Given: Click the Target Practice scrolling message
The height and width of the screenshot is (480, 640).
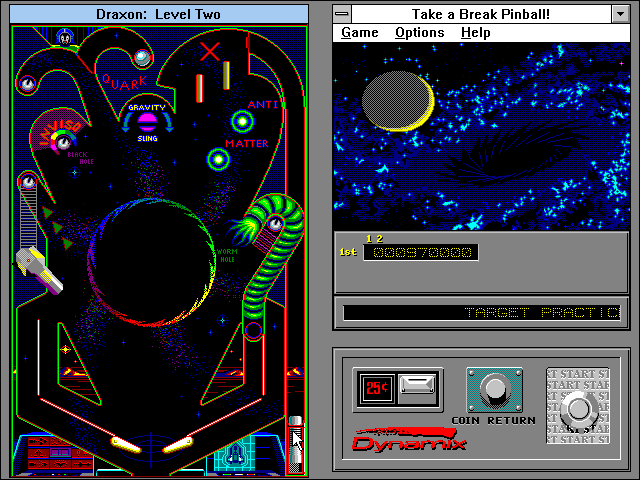Looking at the screenshot, I should (x=542, y=313).
